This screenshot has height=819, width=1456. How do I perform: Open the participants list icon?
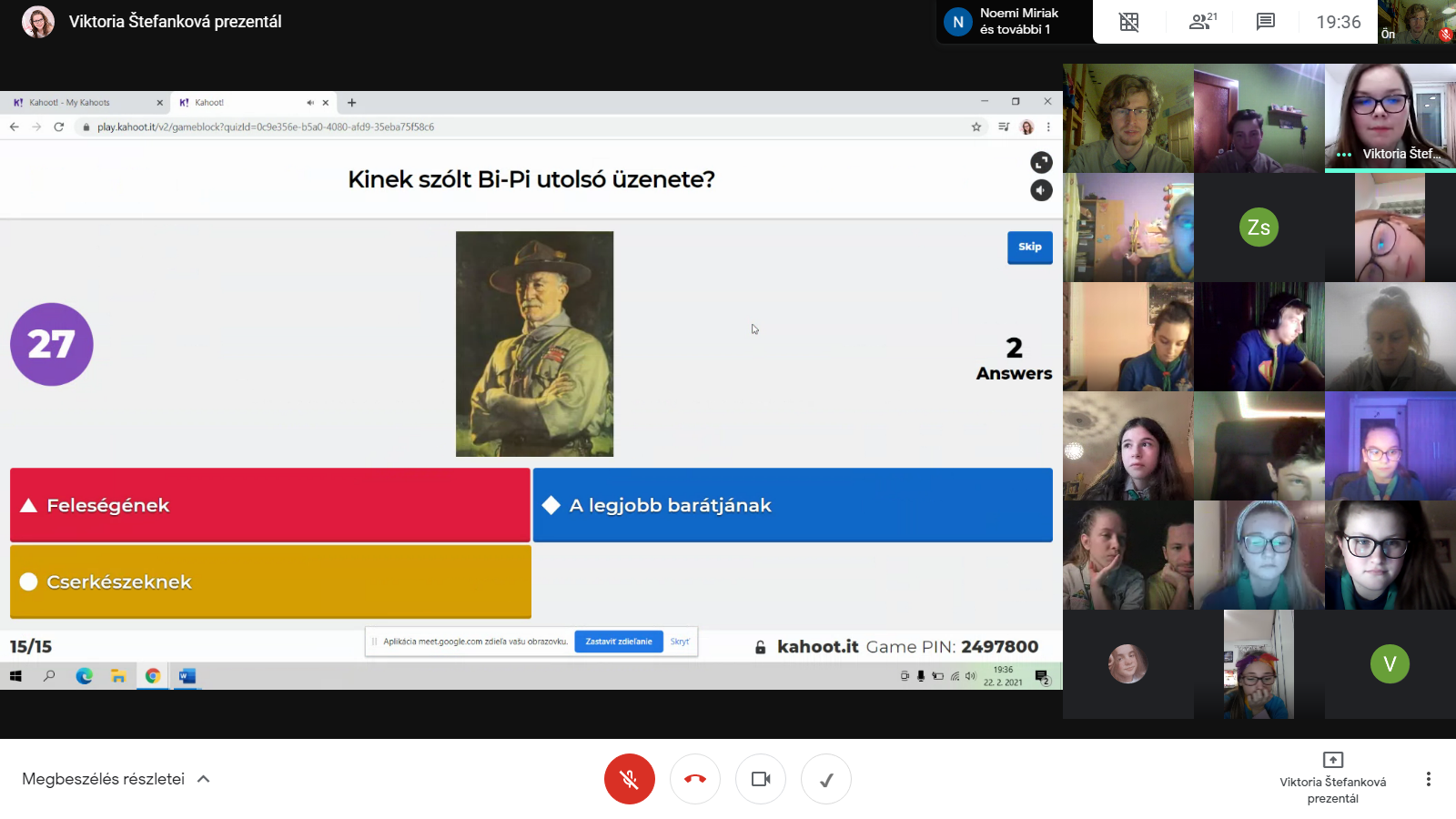pos(1203,22)
